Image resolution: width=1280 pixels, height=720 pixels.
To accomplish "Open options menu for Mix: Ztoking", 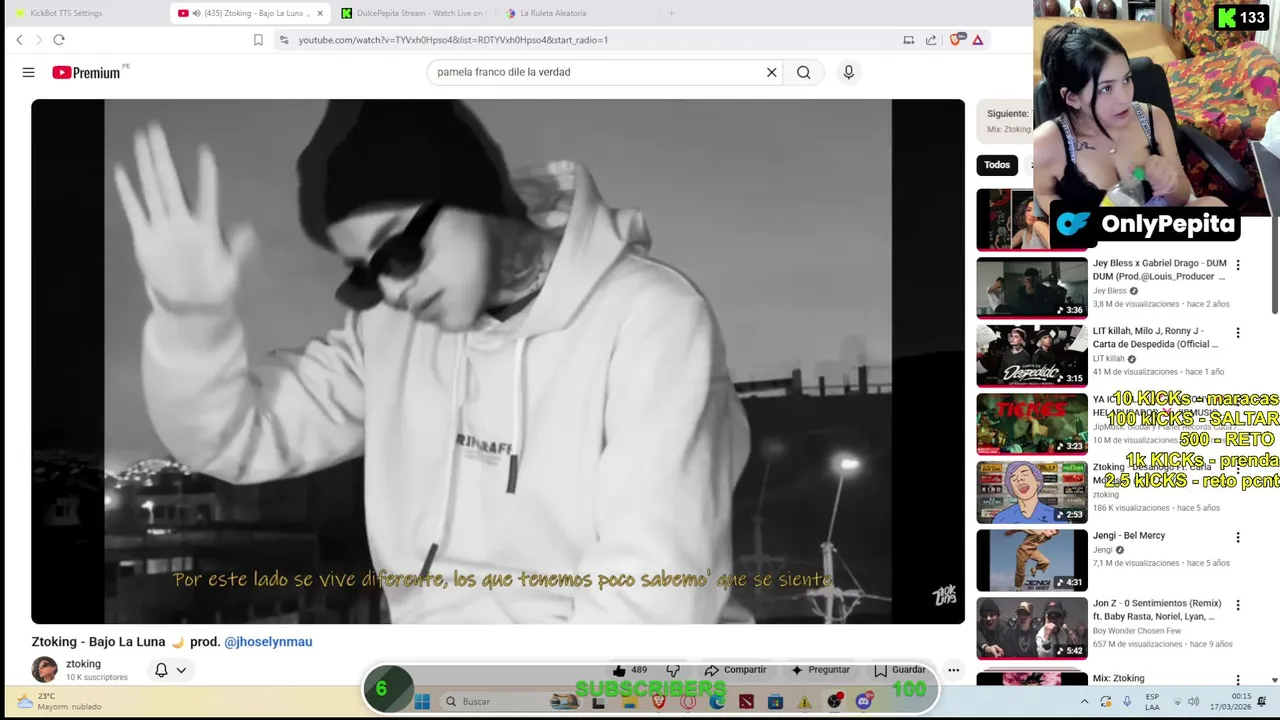I will pos(1238,680).
